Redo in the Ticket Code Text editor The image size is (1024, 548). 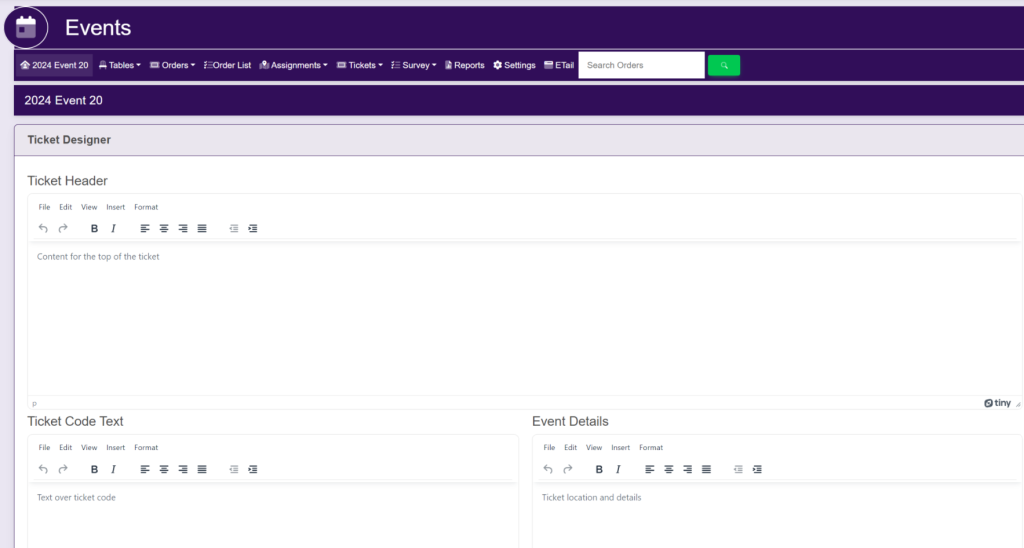coord(62,469)
